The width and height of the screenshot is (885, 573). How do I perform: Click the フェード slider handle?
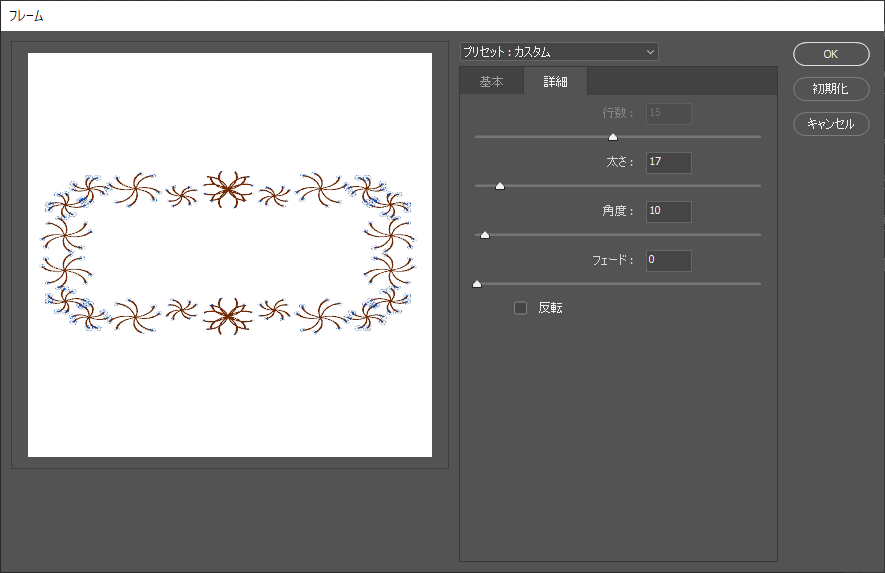(477, 284)
